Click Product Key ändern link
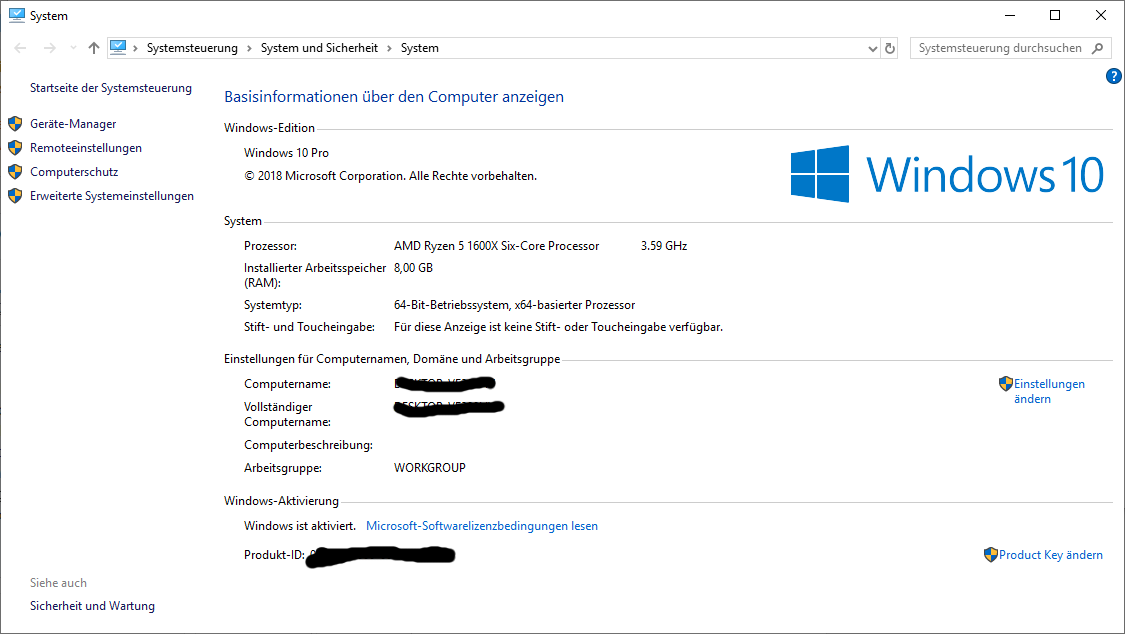This screenshot has width=1125, height=634. click(1051, 554)
